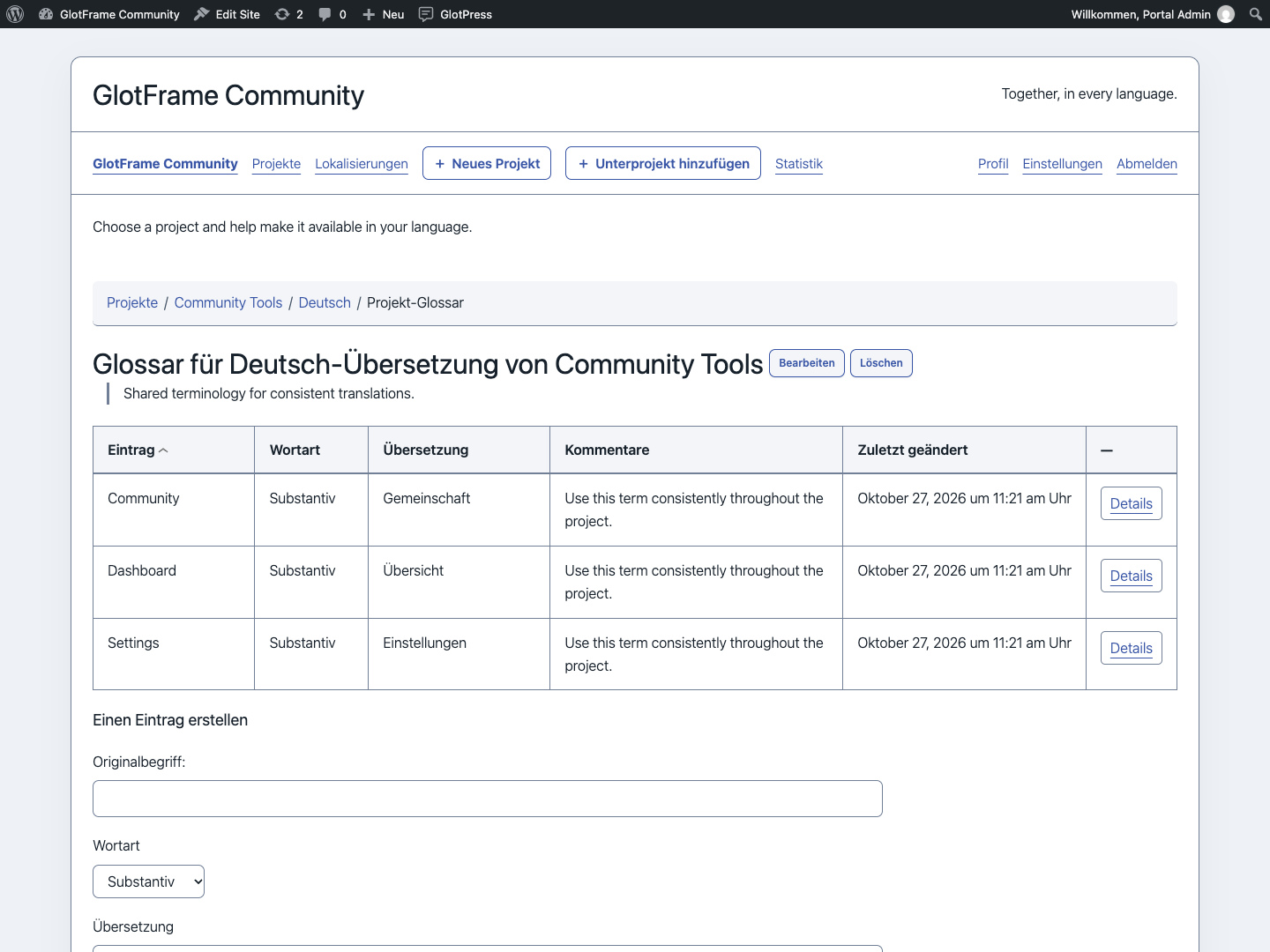
Task: Focus the Originalbegriff input field
Action: (x=488, y=799)
